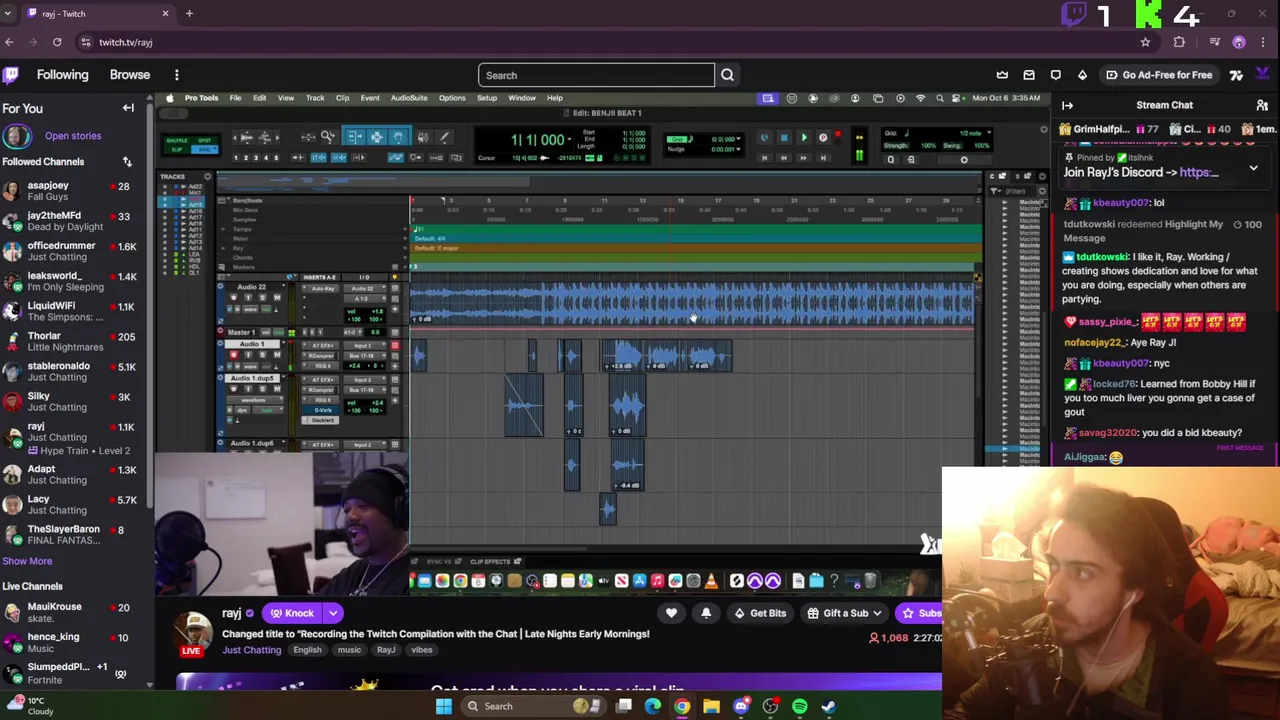
Task: Select the Trim tool in Pro Tools toolbar
Action: coord(354,136)
